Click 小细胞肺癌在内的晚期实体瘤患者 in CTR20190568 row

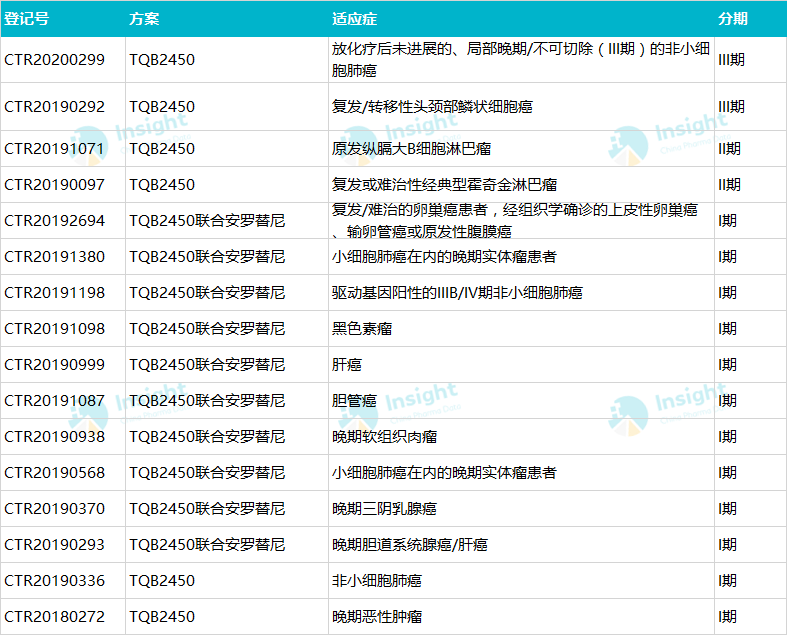[444, 473]
